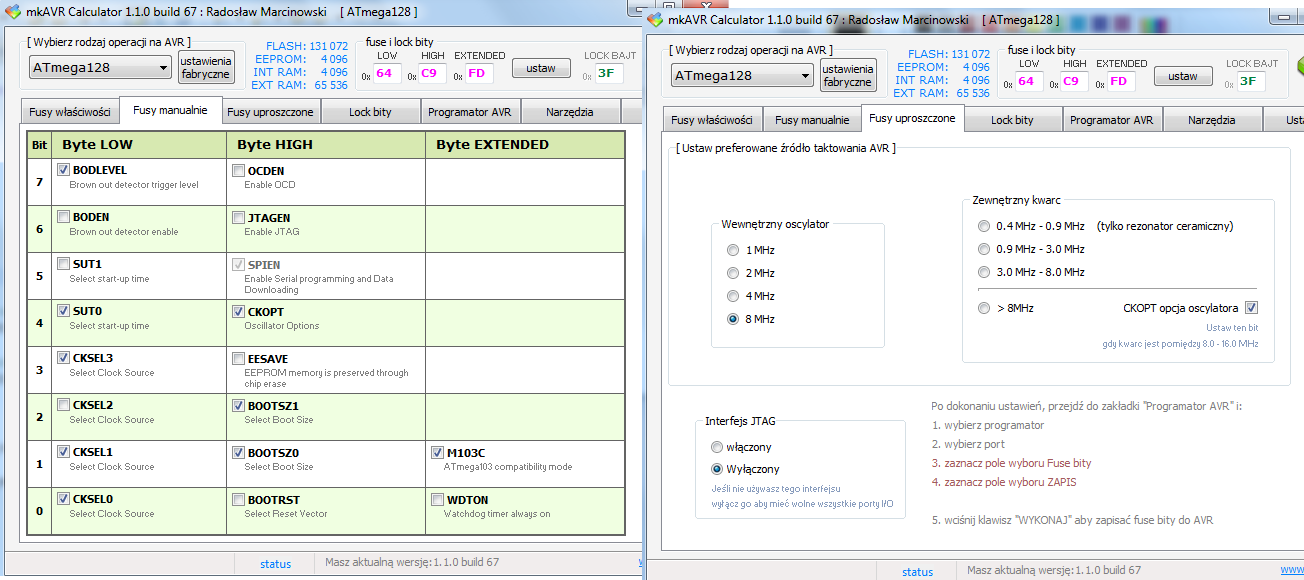Screen dimensions: 1304x580
Task: Click 'status' link in left window
Action: pyautogui.click(x=275, y=564)
